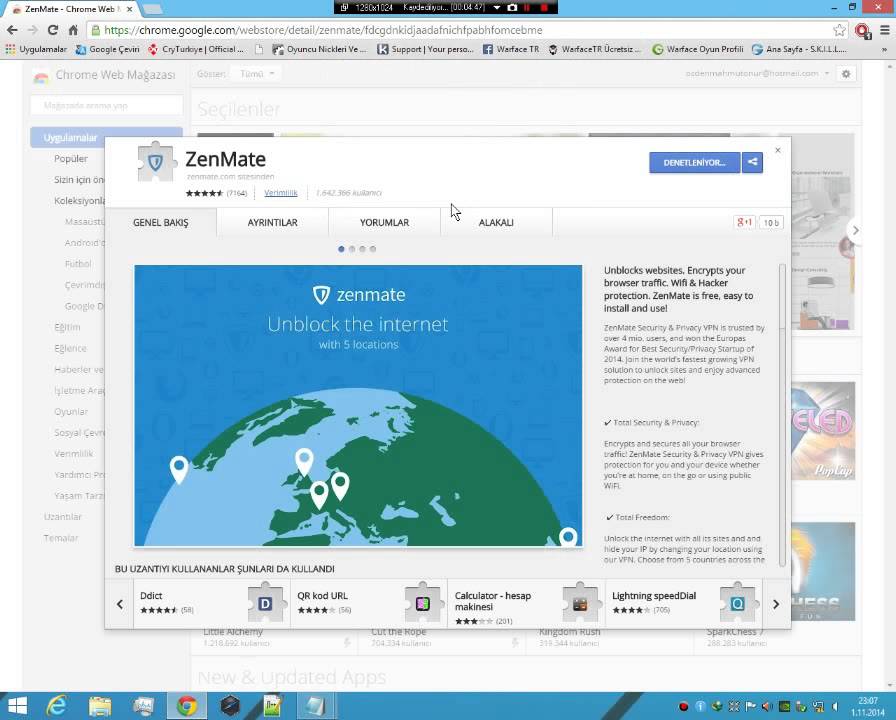Open the Windows Start button

(17, 706)
